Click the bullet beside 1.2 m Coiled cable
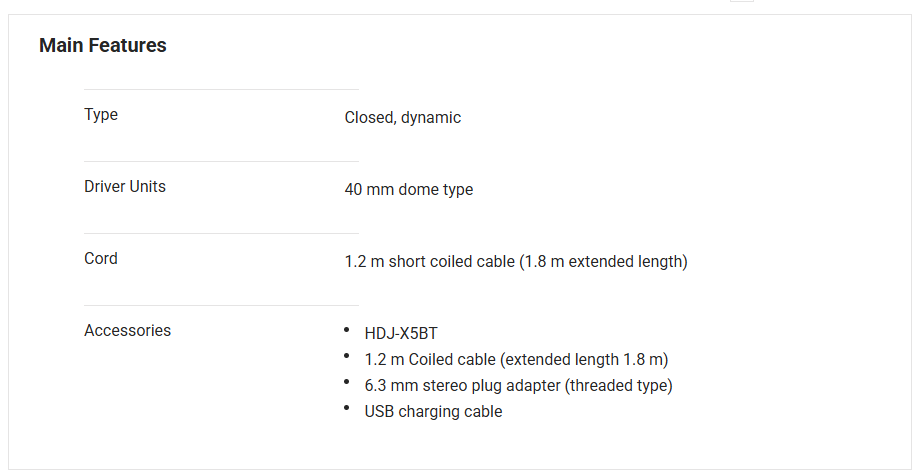919x474 pixels. coord(347,356)
